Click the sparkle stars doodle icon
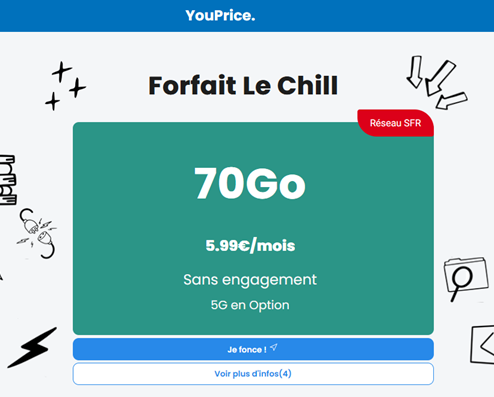The height and width of the screenshot is (397, 494). click(65, 86)
